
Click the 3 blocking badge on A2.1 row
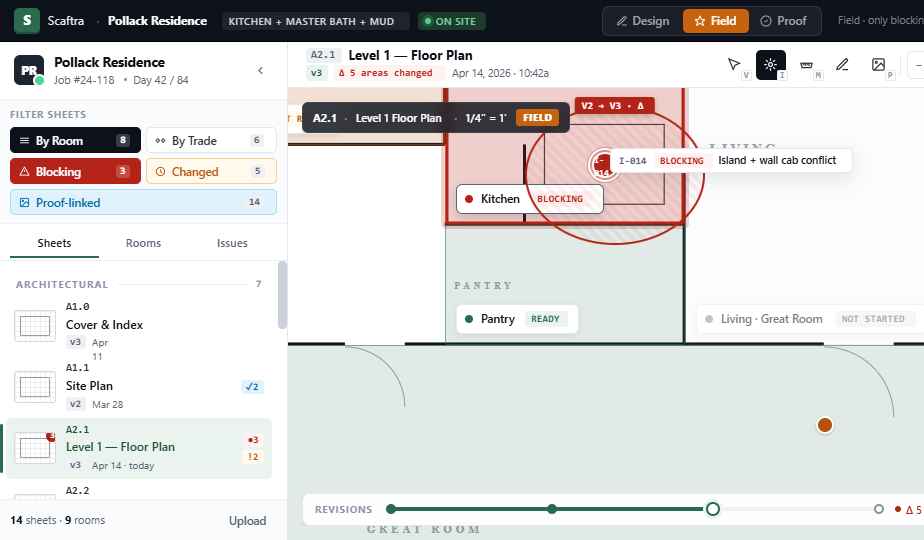[x=253, y=440]
